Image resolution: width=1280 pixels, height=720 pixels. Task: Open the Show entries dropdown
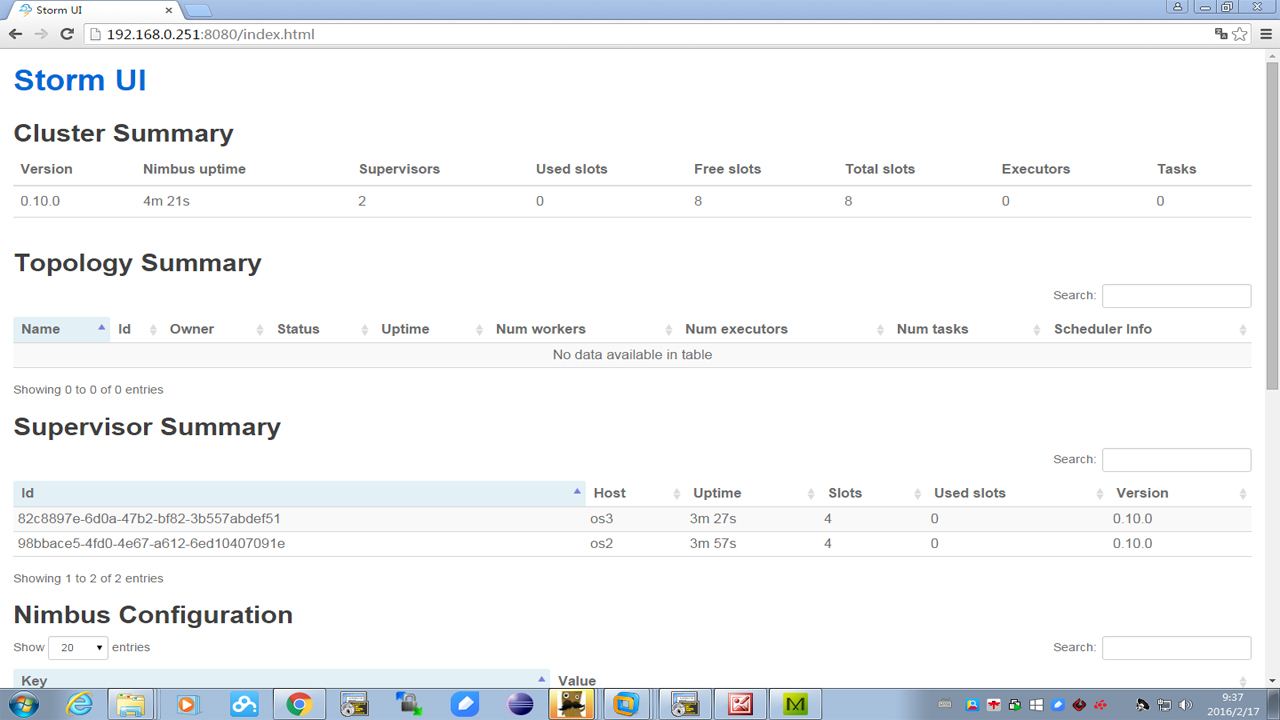coord(78,648)
